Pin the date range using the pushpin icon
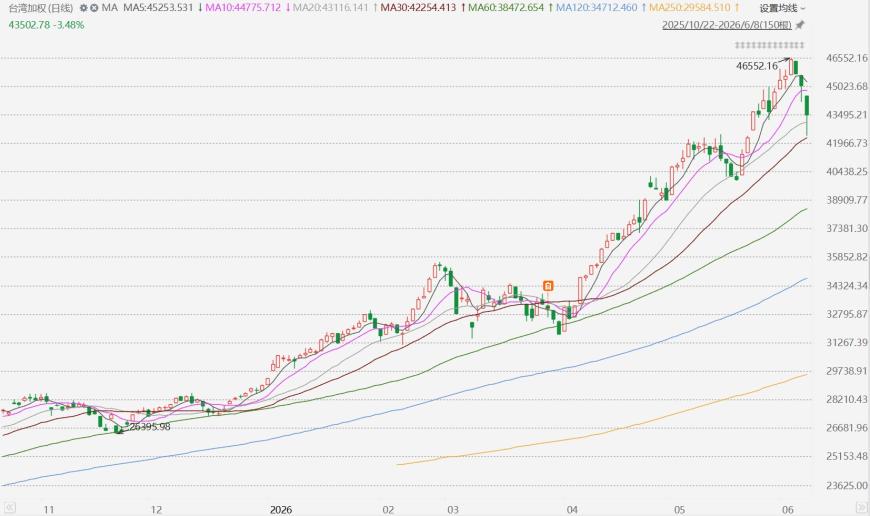The width and height of the screenshot is (870, 516). click(x=800, y=25)
